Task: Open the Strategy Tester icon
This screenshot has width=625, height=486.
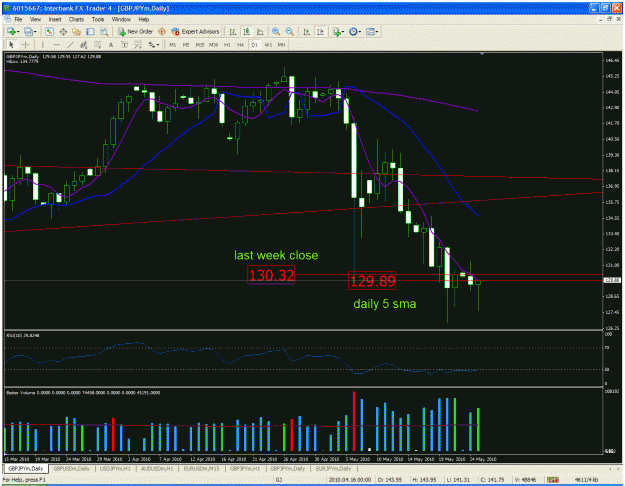Action: (104, 31)
